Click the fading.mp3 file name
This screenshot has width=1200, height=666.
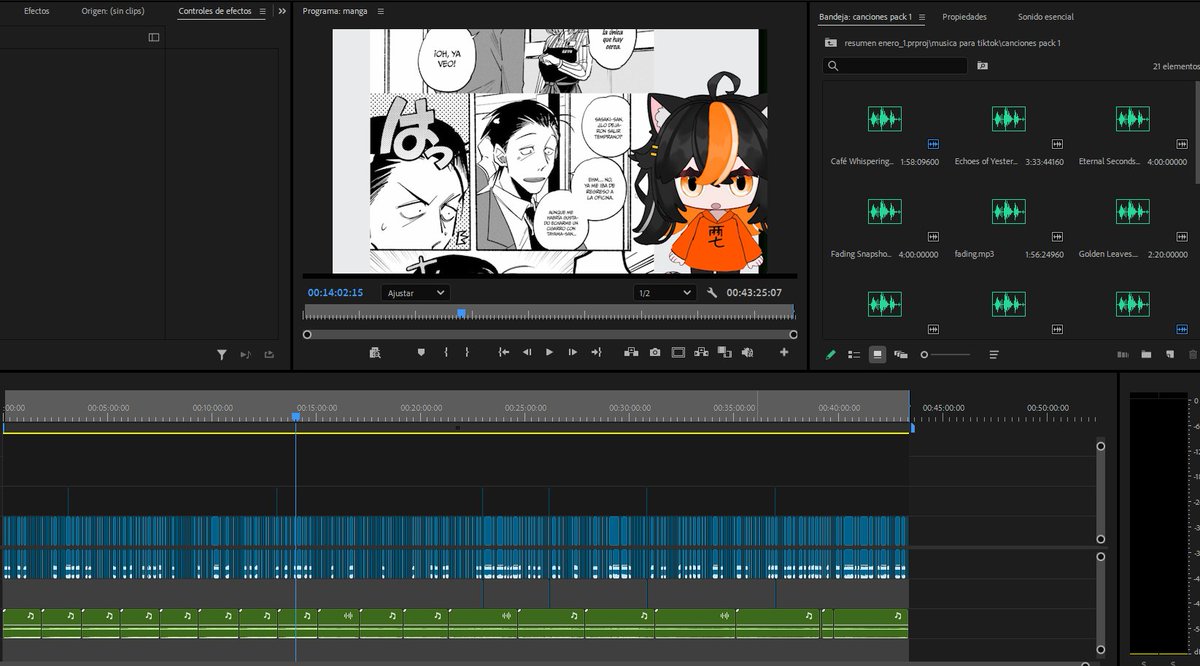pos(974,254)
